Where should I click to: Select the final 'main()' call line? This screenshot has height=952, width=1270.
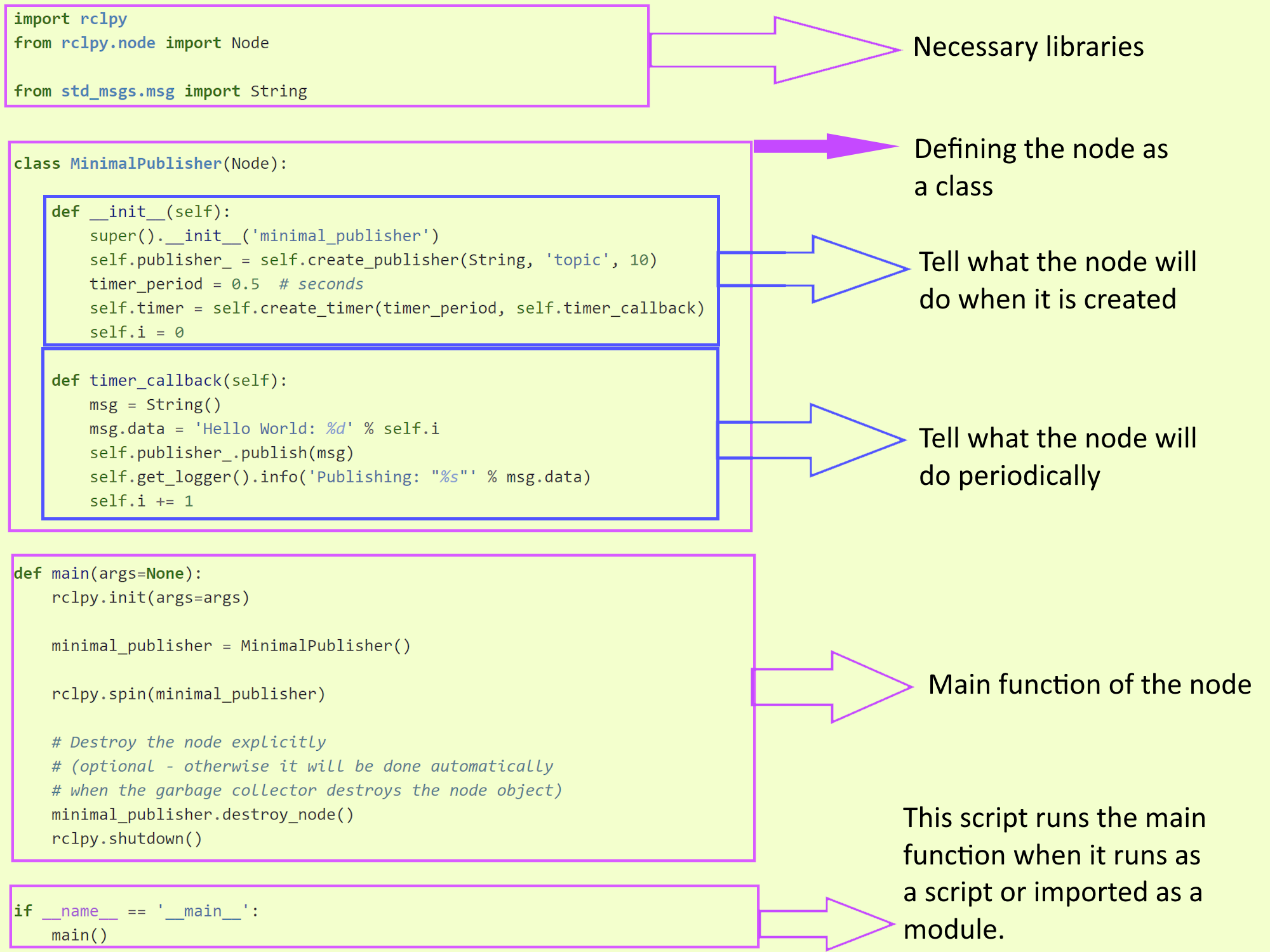coord(79,935)
